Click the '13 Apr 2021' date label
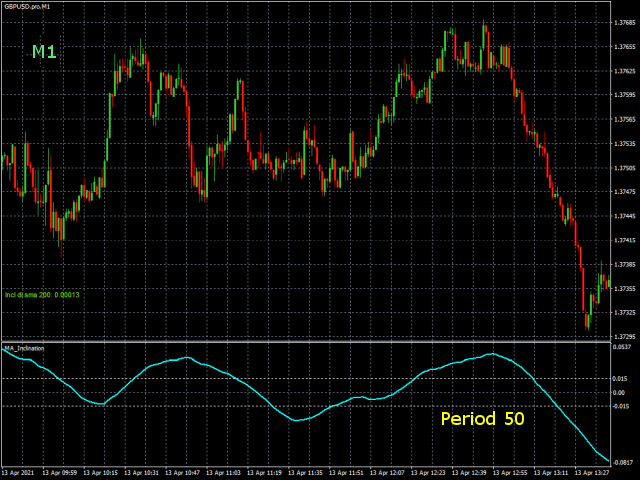Image resolution: width=640 pixels, height=480 pixels. [x=18, y=473]
